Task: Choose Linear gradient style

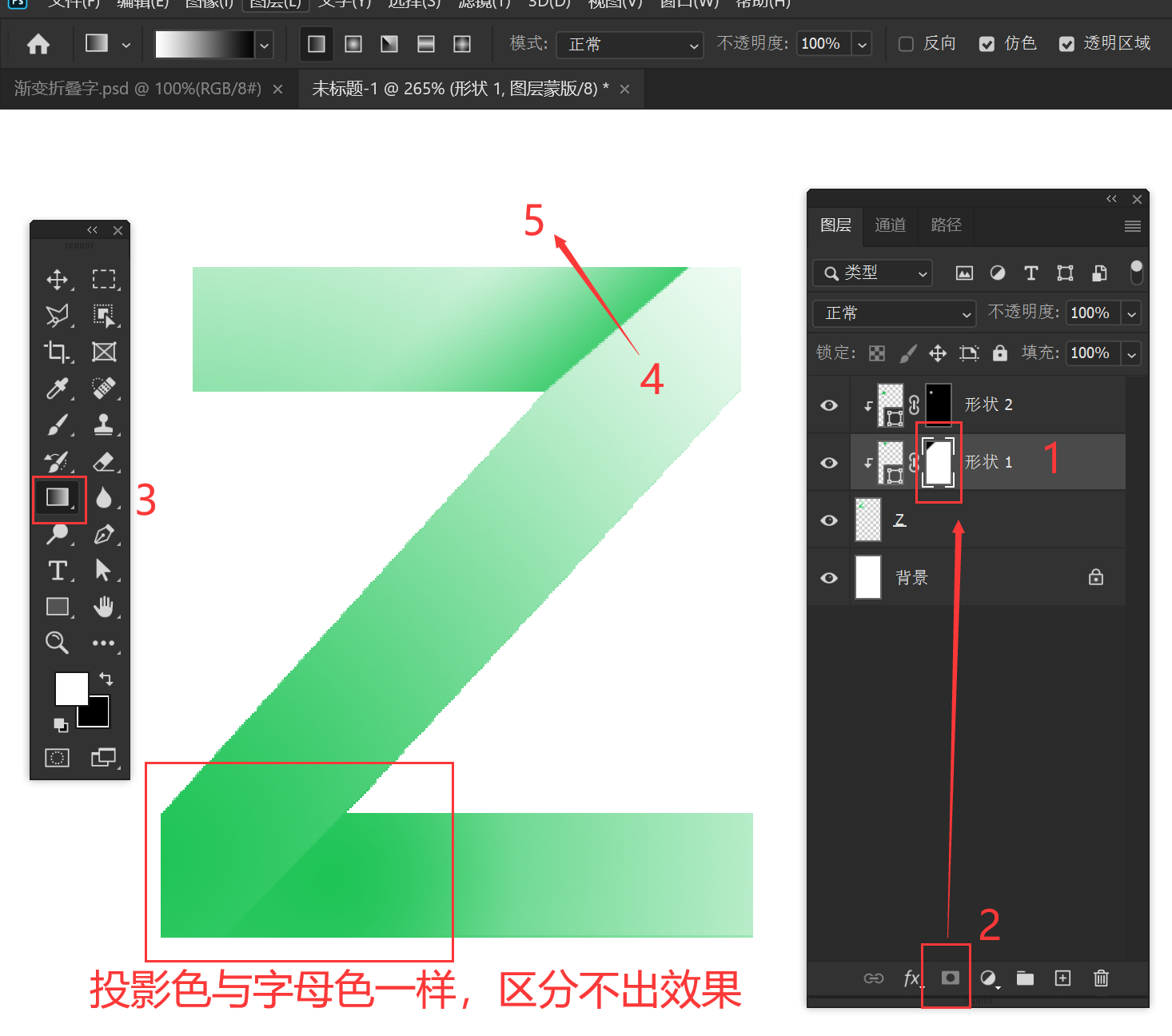Action: (x=317, y=44)
